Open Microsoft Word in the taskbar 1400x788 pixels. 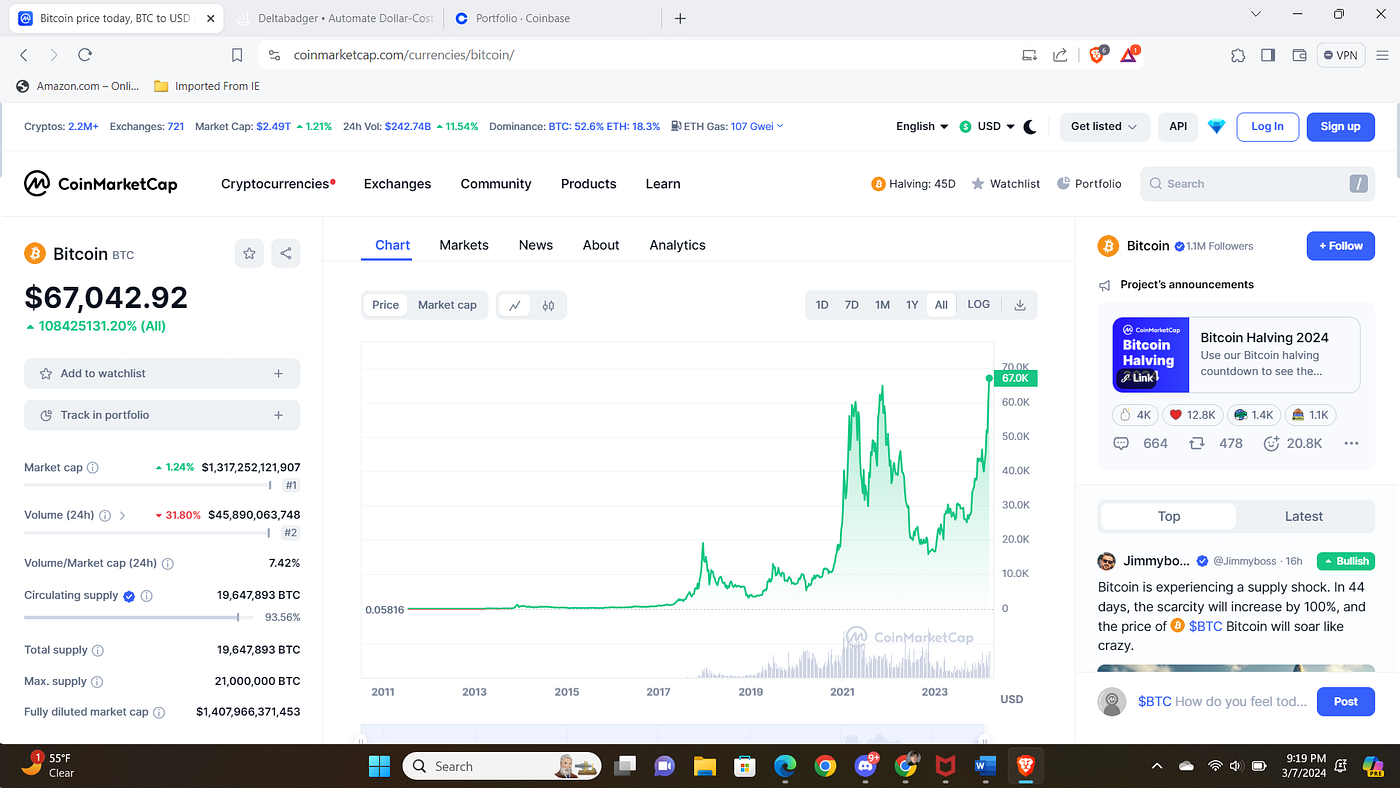pos(985,766)
